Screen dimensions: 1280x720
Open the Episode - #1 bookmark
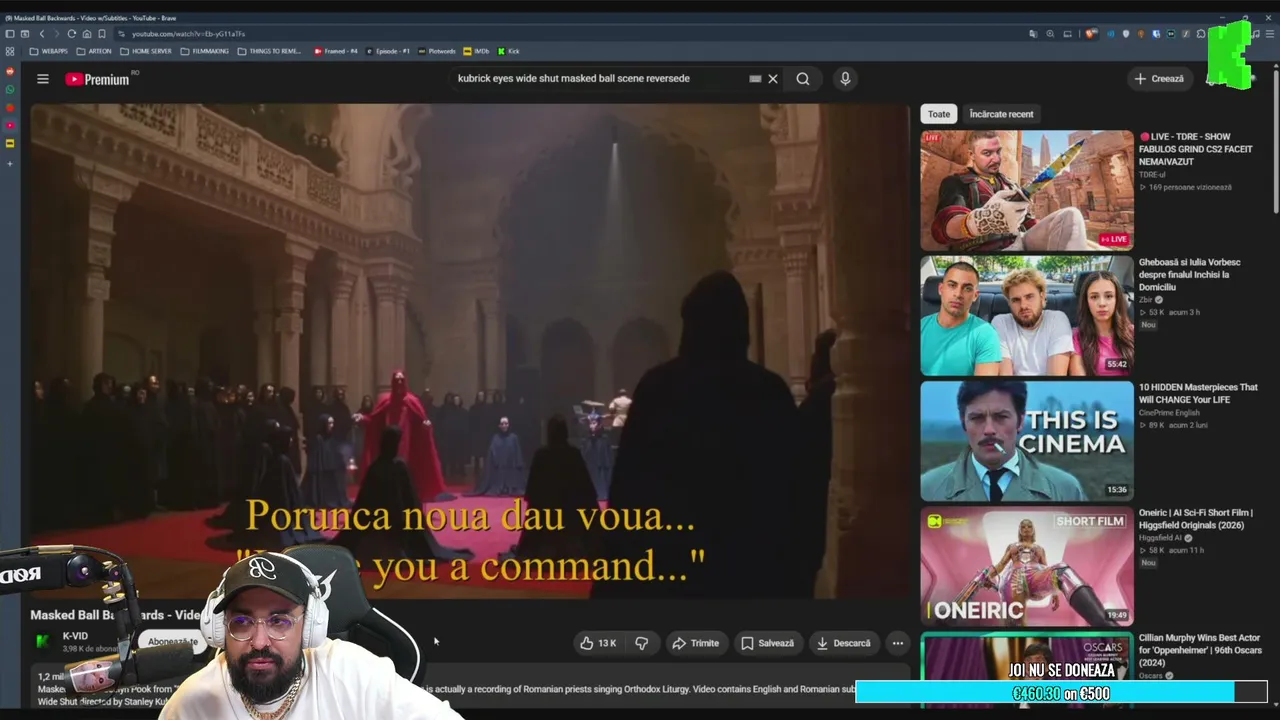[388, 51]
